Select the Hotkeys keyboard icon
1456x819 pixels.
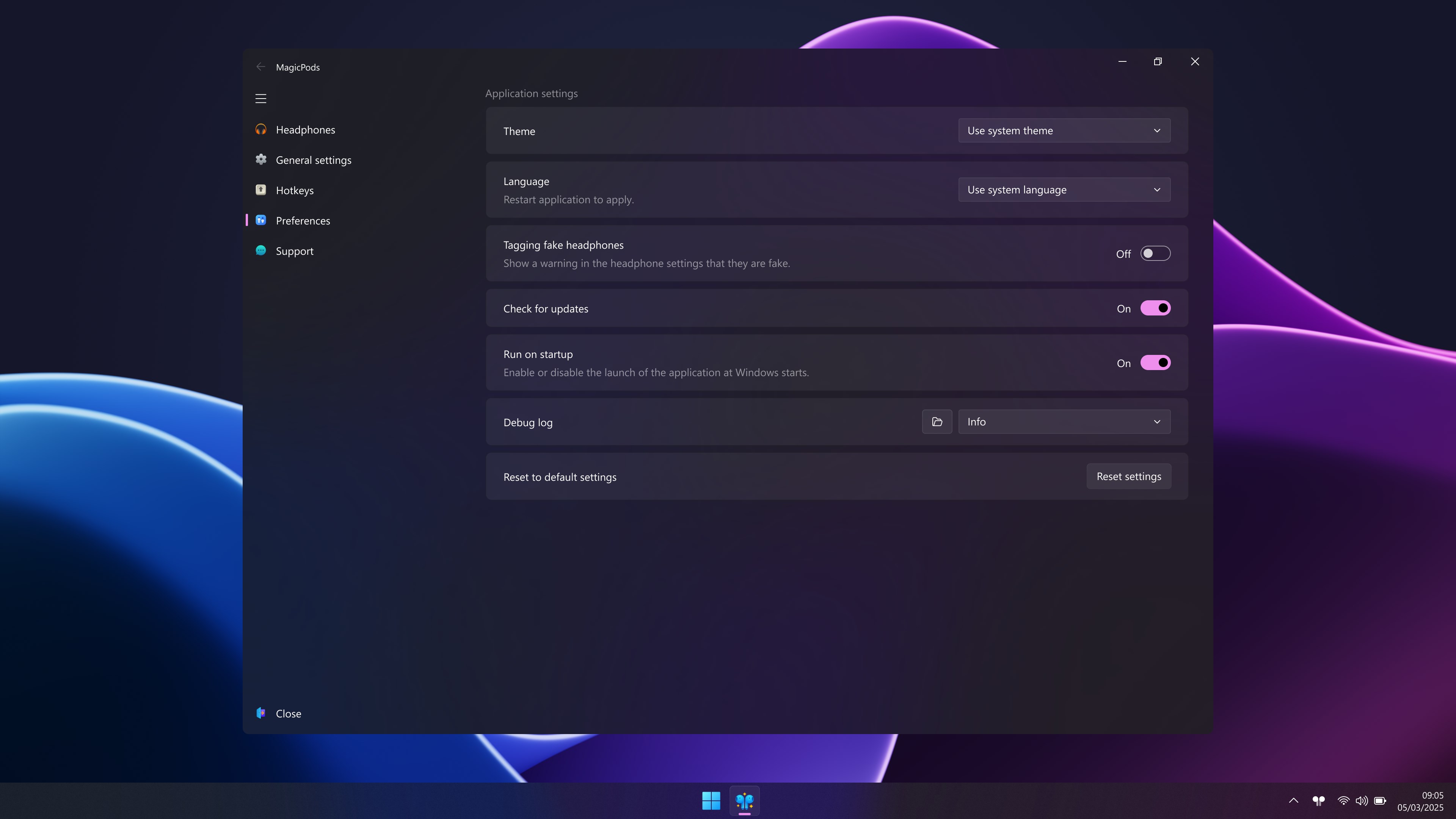(260, 190)
